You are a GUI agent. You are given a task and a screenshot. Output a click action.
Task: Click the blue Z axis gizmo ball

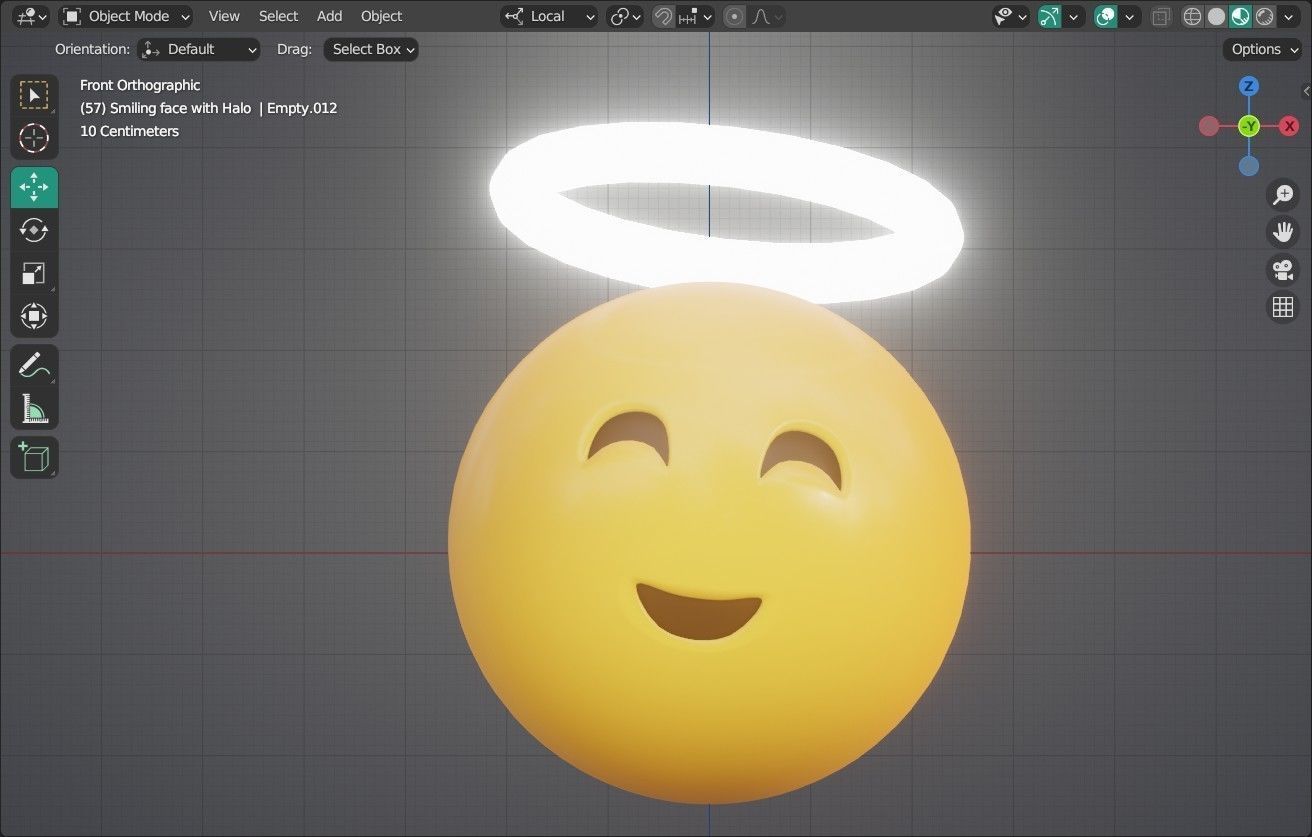[x=1249, y=86]
